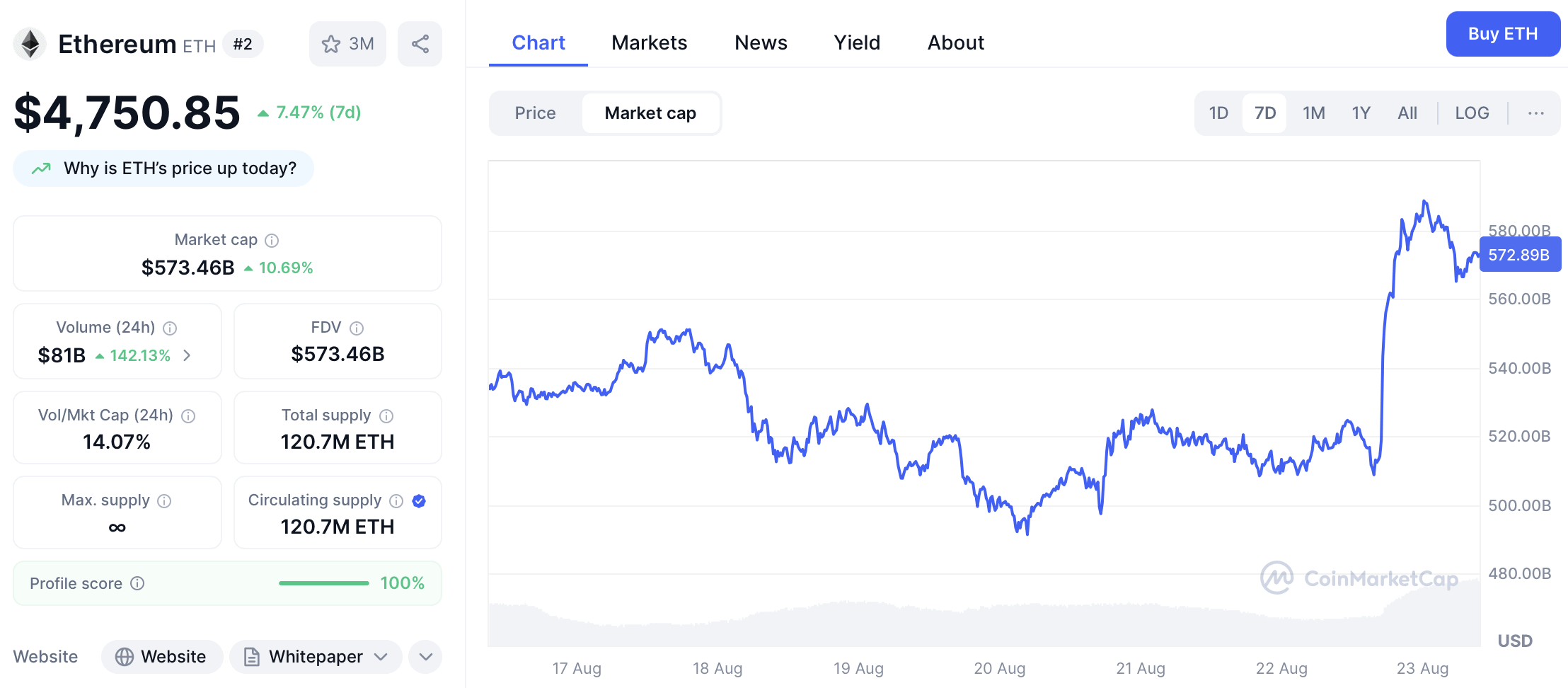Toggle LOG scale on chart

tap(1472, 113)
